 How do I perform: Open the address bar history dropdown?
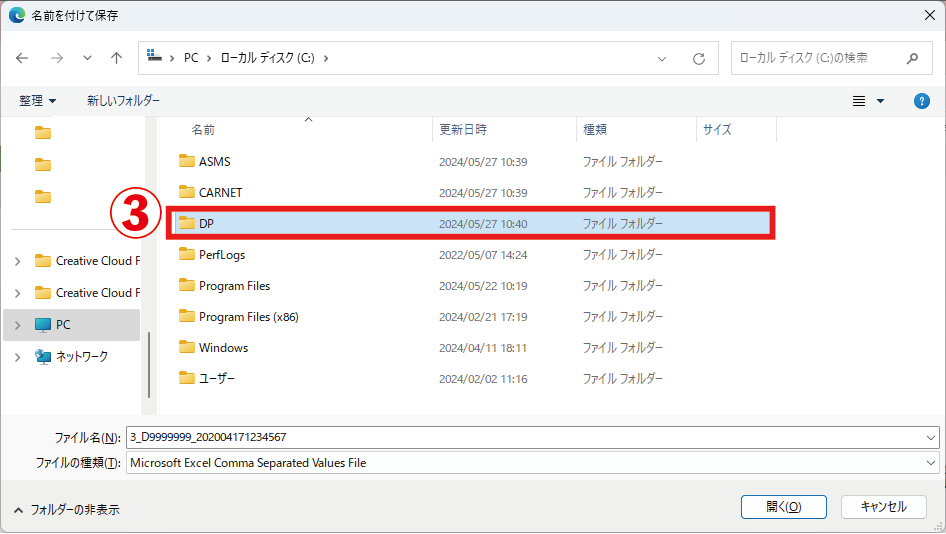[x=662, y=59]
